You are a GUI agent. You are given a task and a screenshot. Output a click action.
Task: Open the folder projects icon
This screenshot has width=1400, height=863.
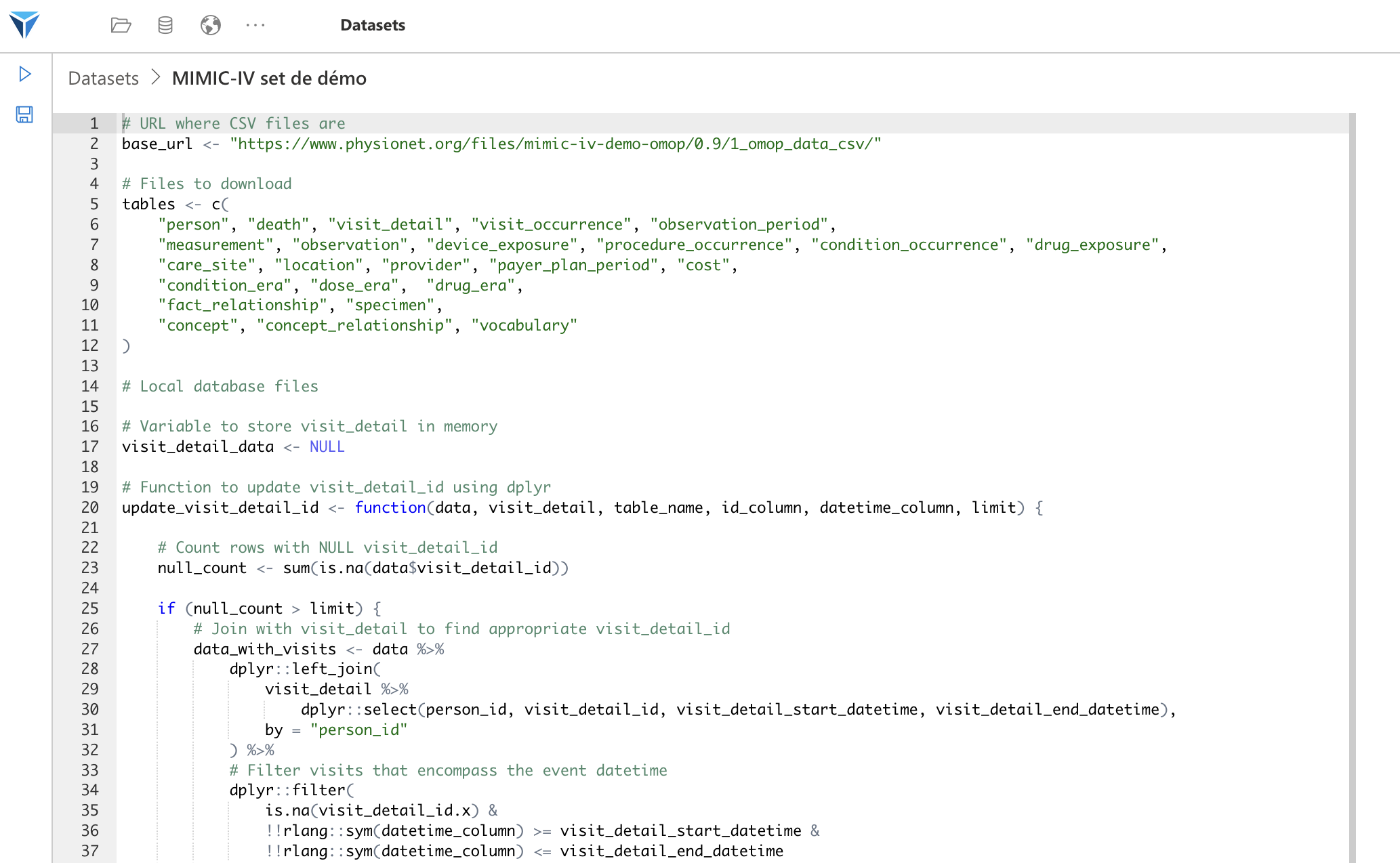pos(121,25)
